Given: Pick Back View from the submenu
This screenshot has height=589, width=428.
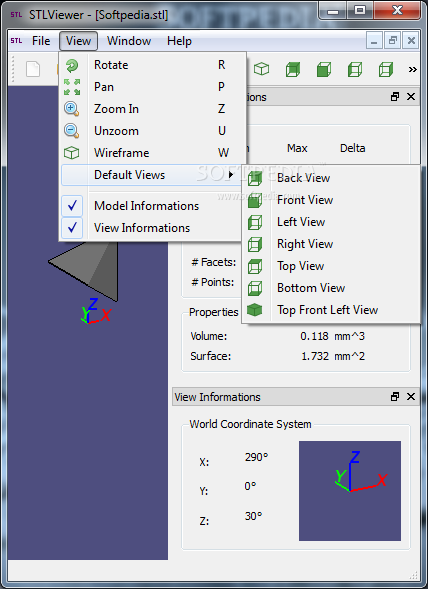Looking at the screenshot, I should (x=331, y=178).
